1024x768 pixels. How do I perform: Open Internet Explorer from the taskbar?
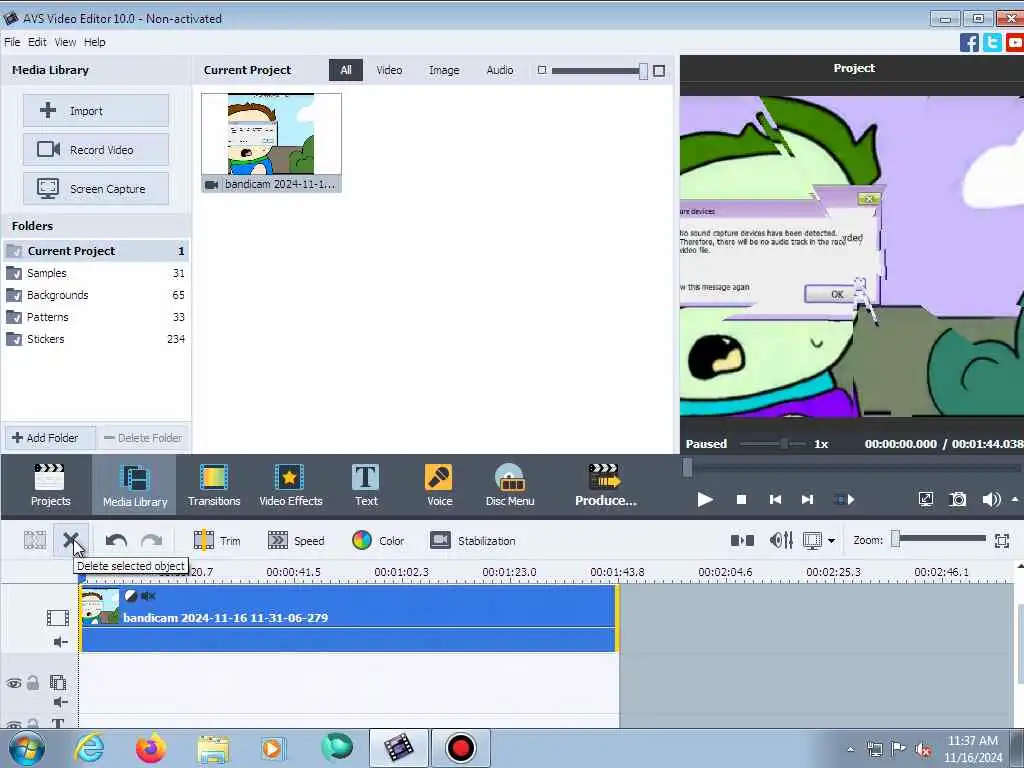tap(89, 748)
